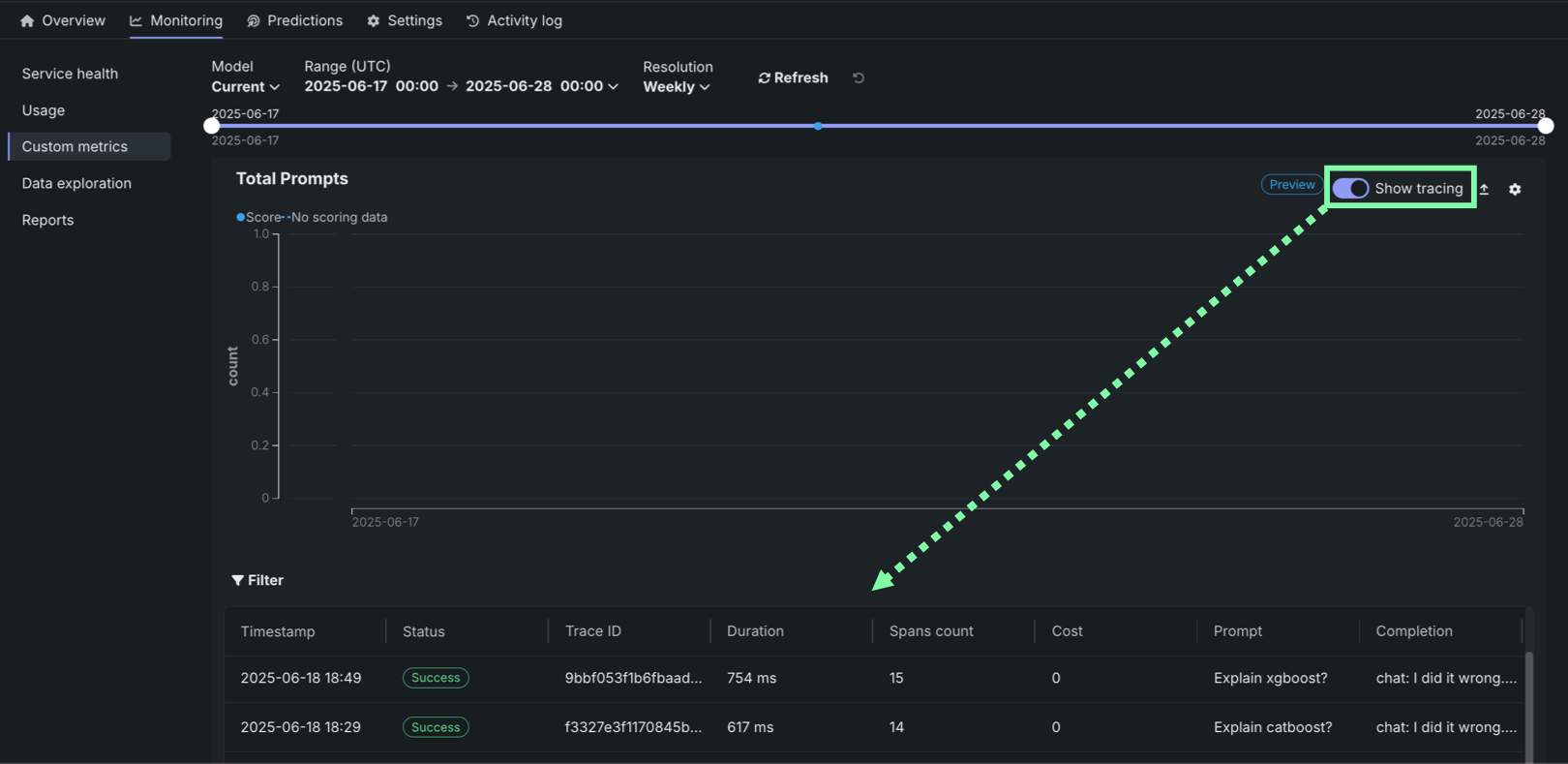Open the date Range (UTC) picker
Screen dimensions: 1568x764
point(461,86)
